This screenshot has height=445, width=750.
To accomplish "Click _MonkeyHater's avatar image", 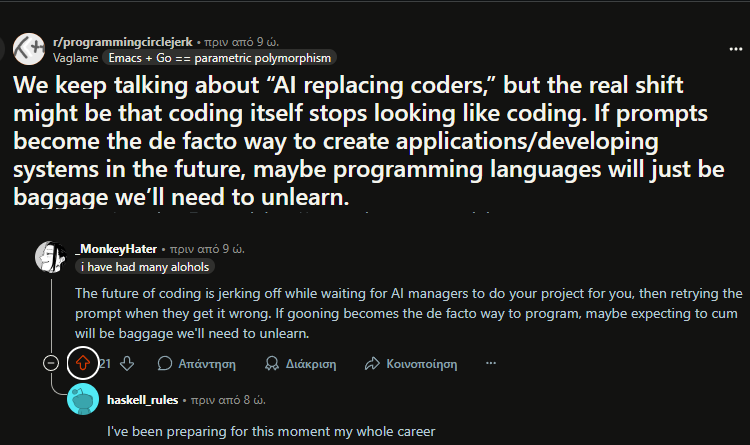I will pyautogui.click(x=51, y=257).
